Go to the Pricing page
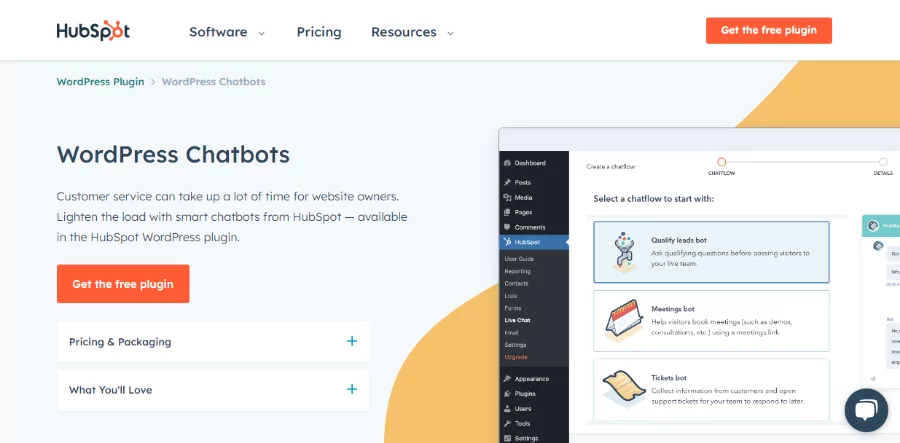This screenshot has height=443, width=900. coord(319,32)
